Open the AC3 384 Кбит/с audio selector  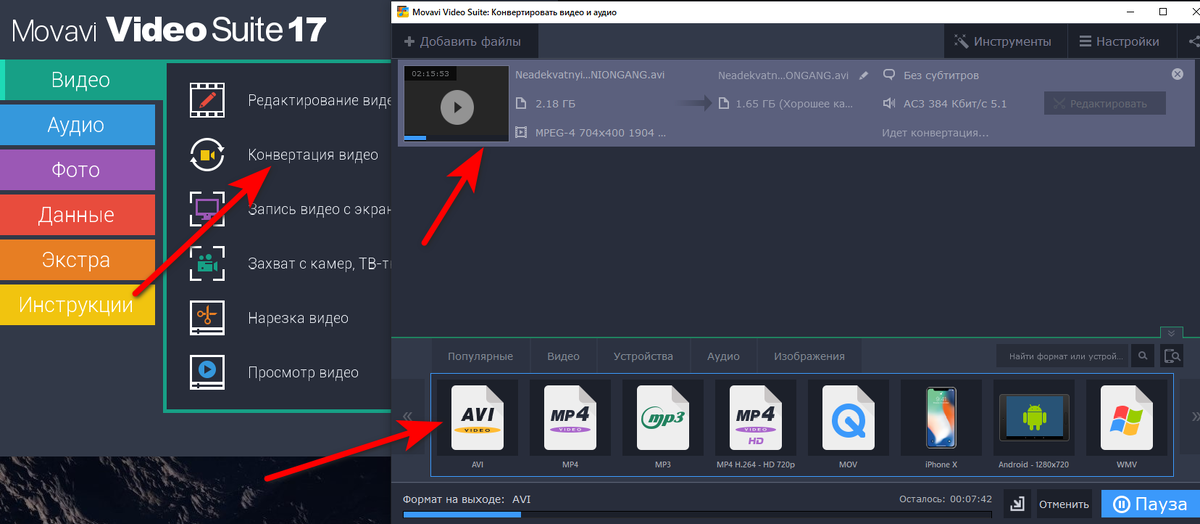point(953,103)
